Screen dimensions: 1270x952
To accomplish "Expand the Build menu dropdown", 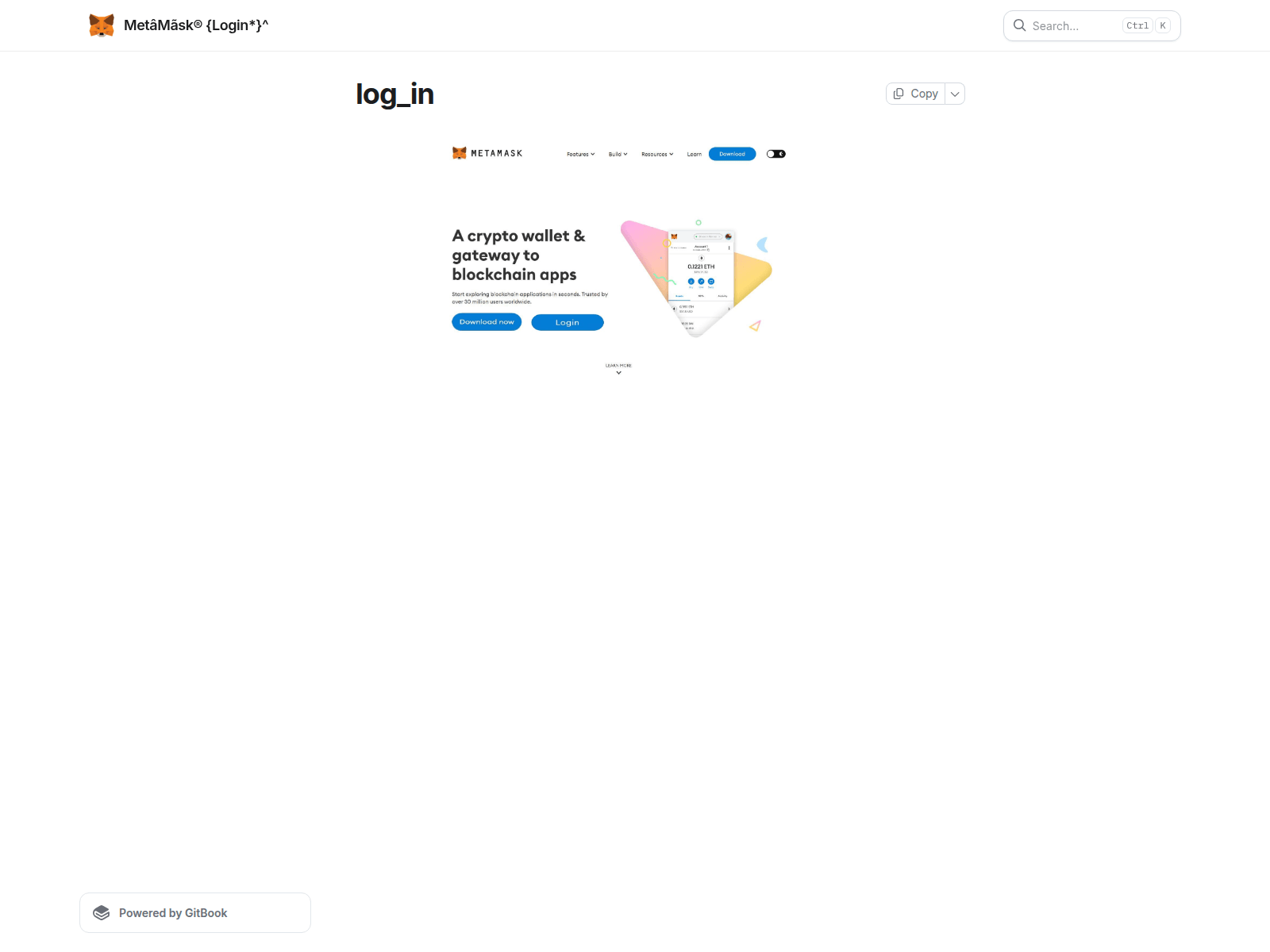I will 618,154.
